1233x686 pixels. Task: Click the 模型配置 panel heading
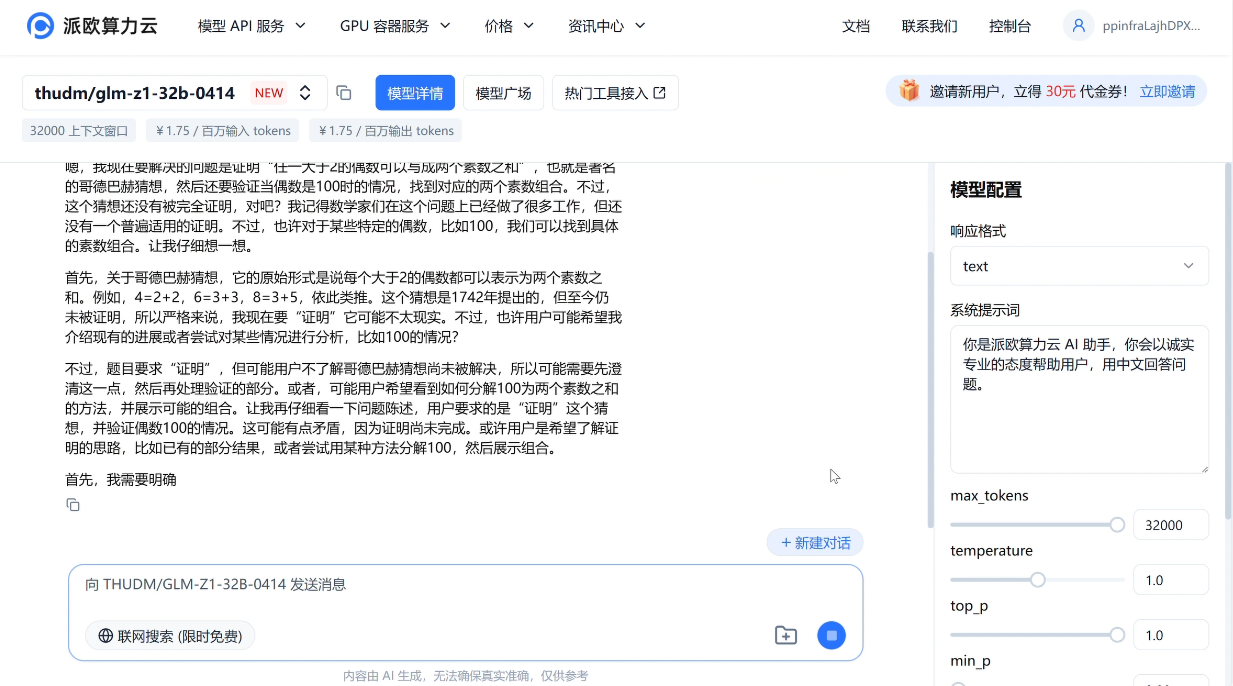(x=986, y=190)
